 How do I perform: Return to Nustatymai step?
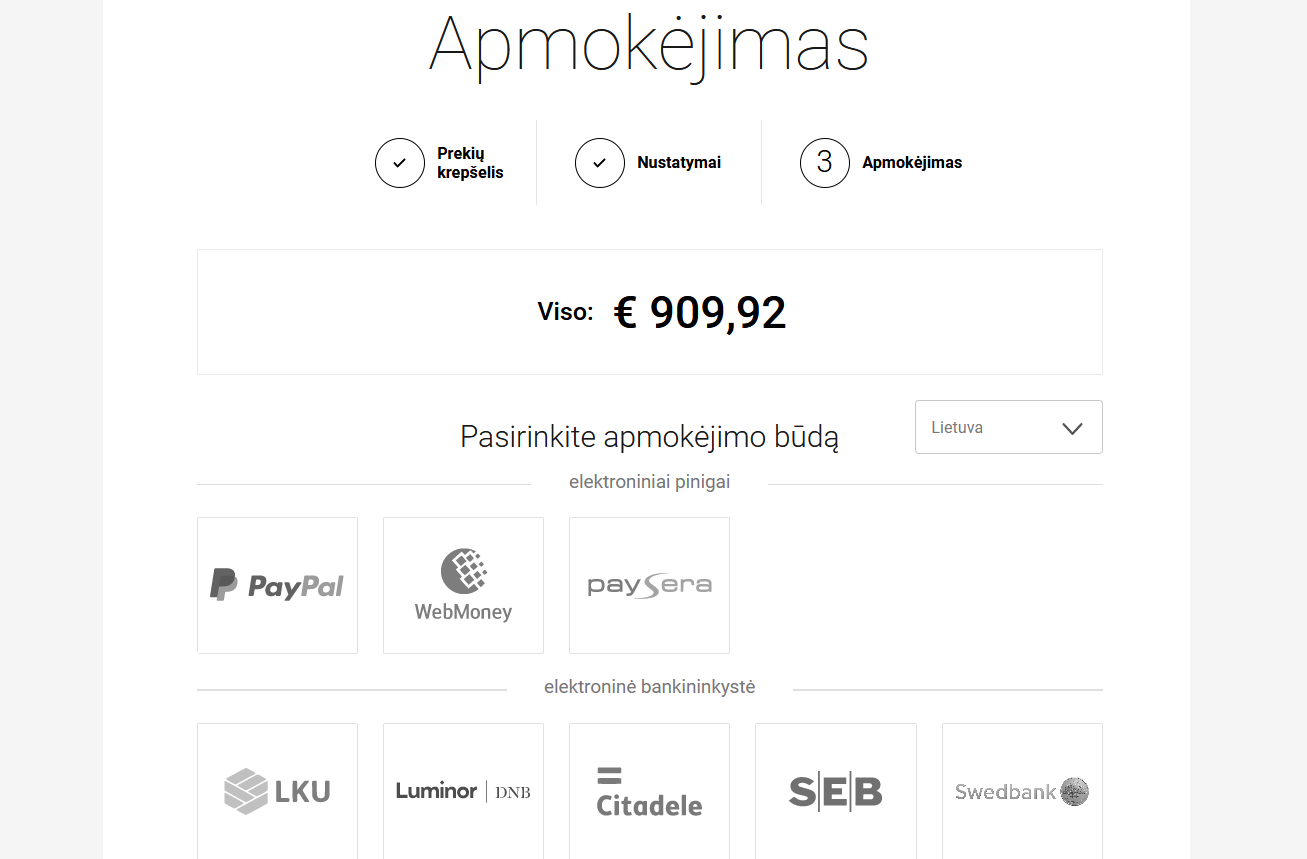click(679, 163)
